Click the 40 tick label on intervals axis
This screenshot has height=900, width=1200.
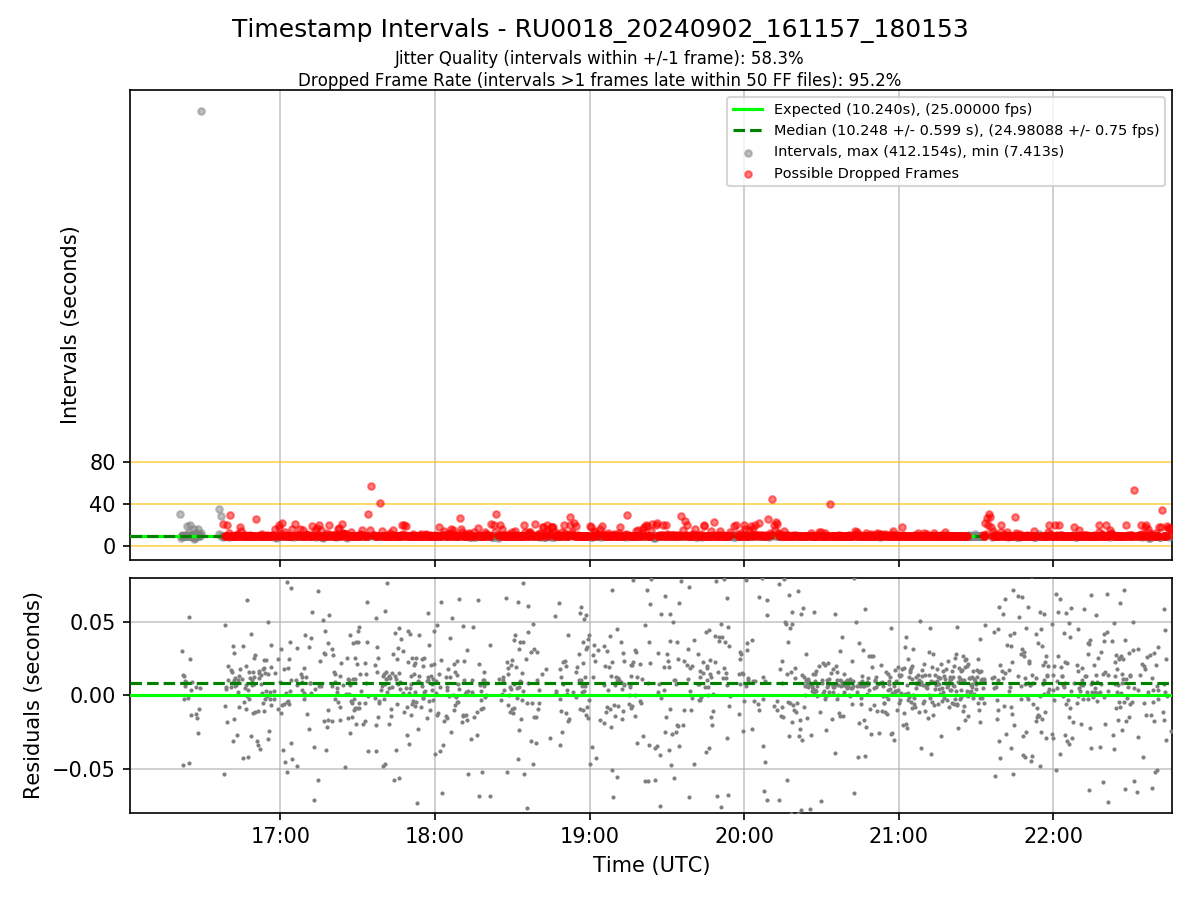pyautogui.click(x=105, y=504)
